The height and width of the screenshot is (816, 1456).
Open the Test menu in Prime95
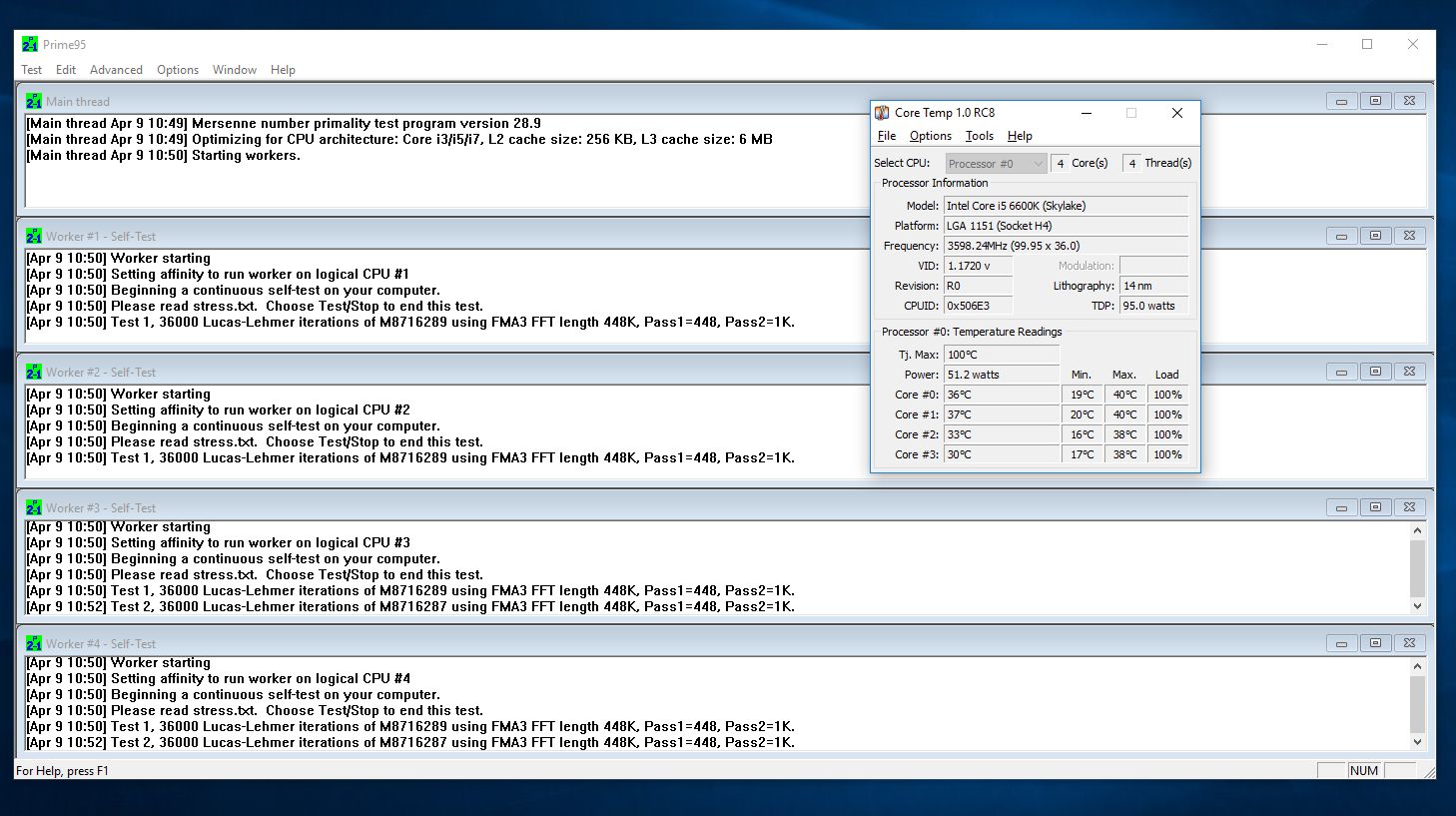(x=32, y=70)
